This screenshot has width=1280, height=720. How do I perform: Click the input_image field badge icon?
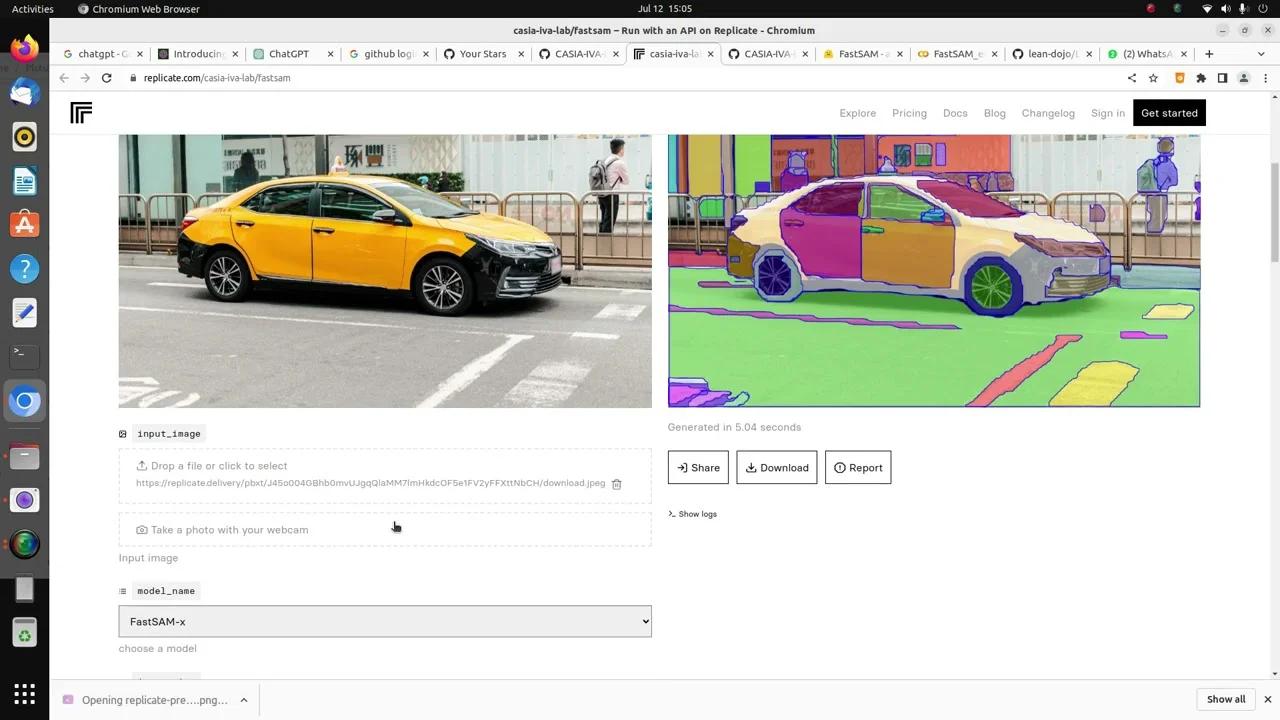[x=122, y=433]
